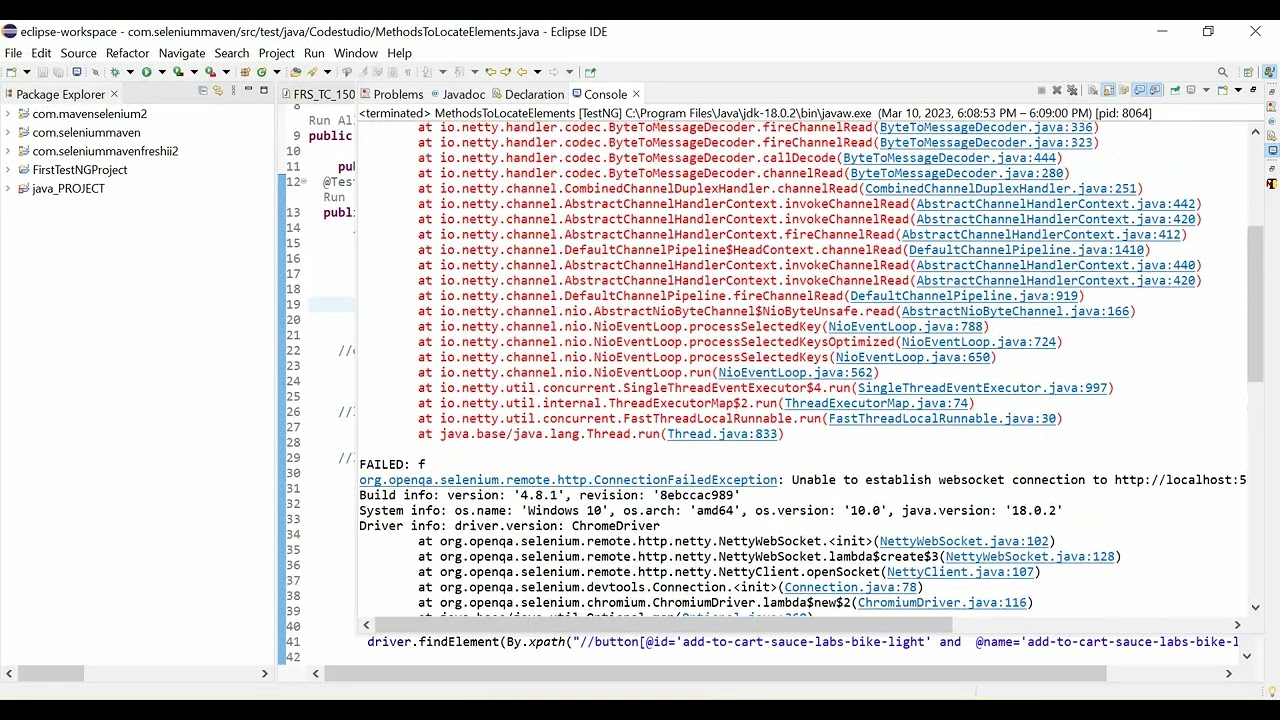The height and width of the screenshot is (720, 1280).
Task: Expand the com.seleniummaven project
Action: point(8,132)
